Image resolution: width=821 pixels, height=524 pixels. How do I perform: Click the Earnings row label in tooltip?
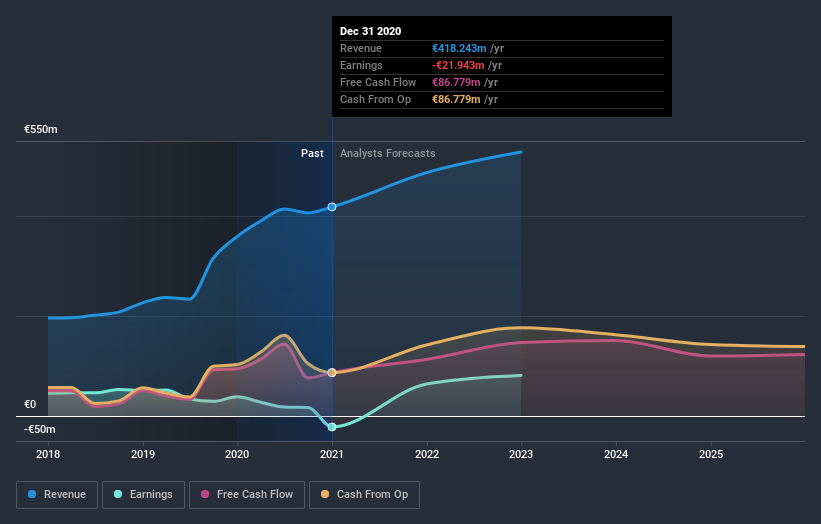tap(361, 65)
